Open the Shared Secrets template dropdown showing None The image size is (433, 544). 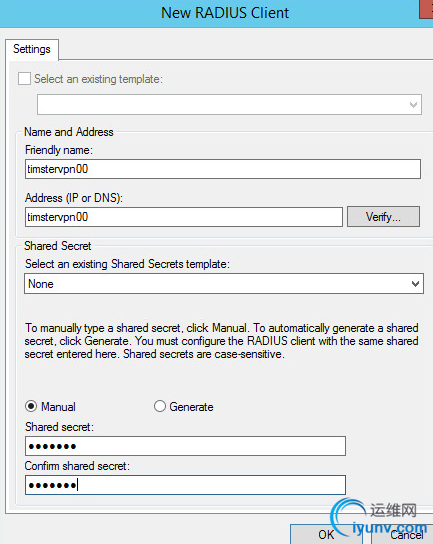pos(224,284)
